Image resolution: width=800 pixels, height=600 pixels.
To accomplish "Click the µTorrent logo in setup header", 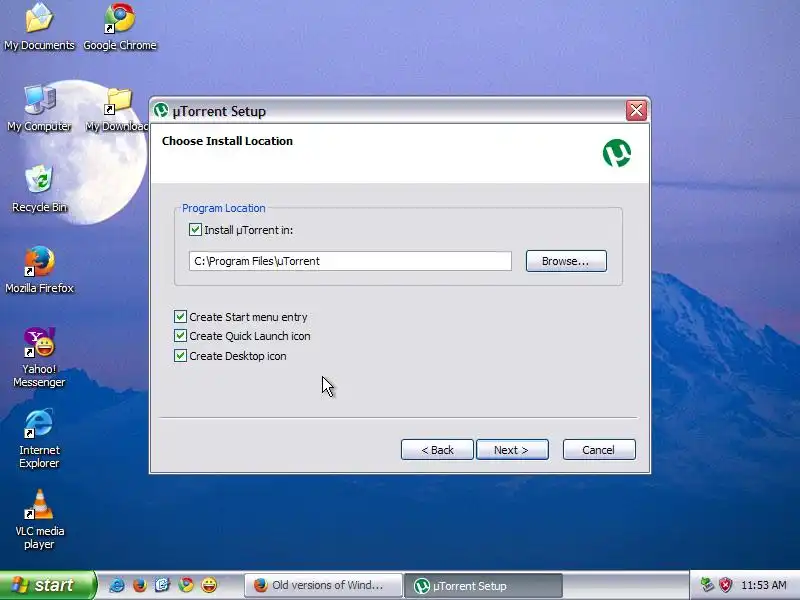I will 617,153.
